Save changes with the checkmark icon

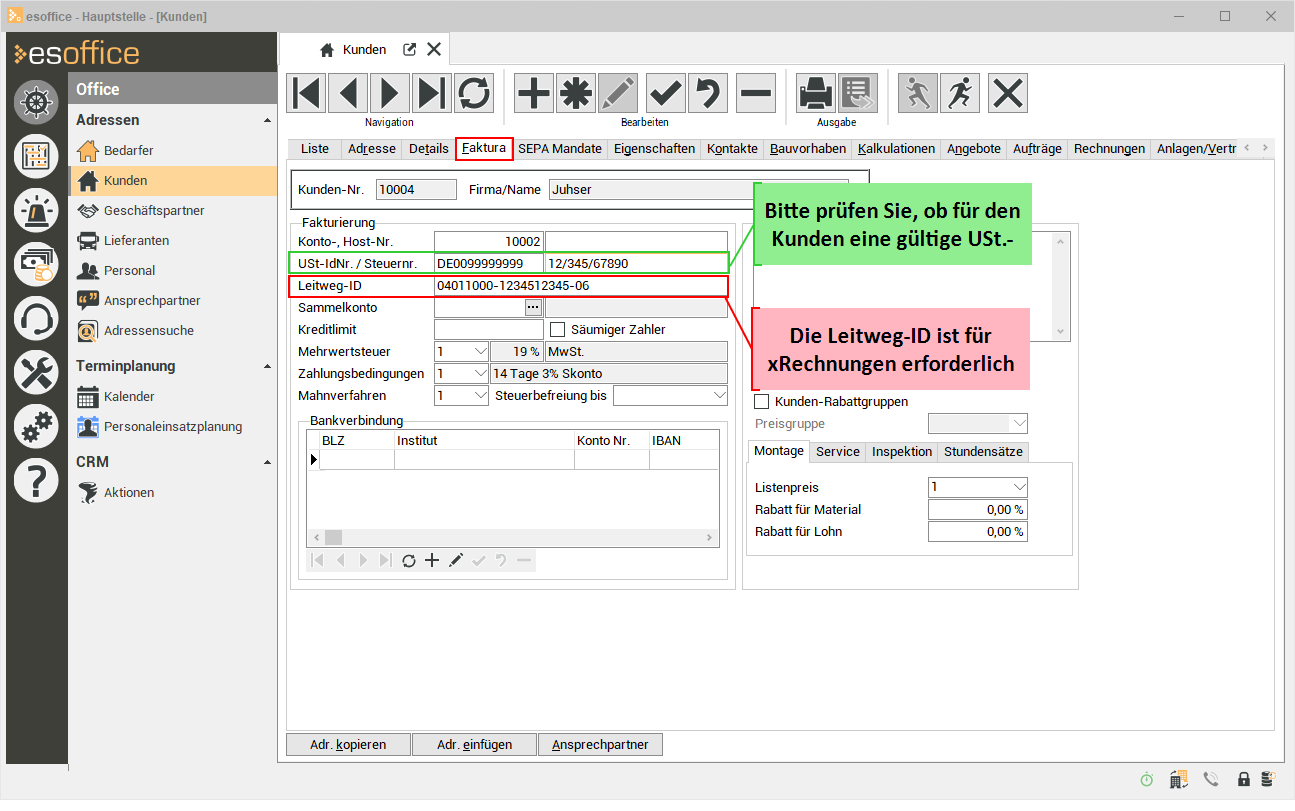[666, 93]
